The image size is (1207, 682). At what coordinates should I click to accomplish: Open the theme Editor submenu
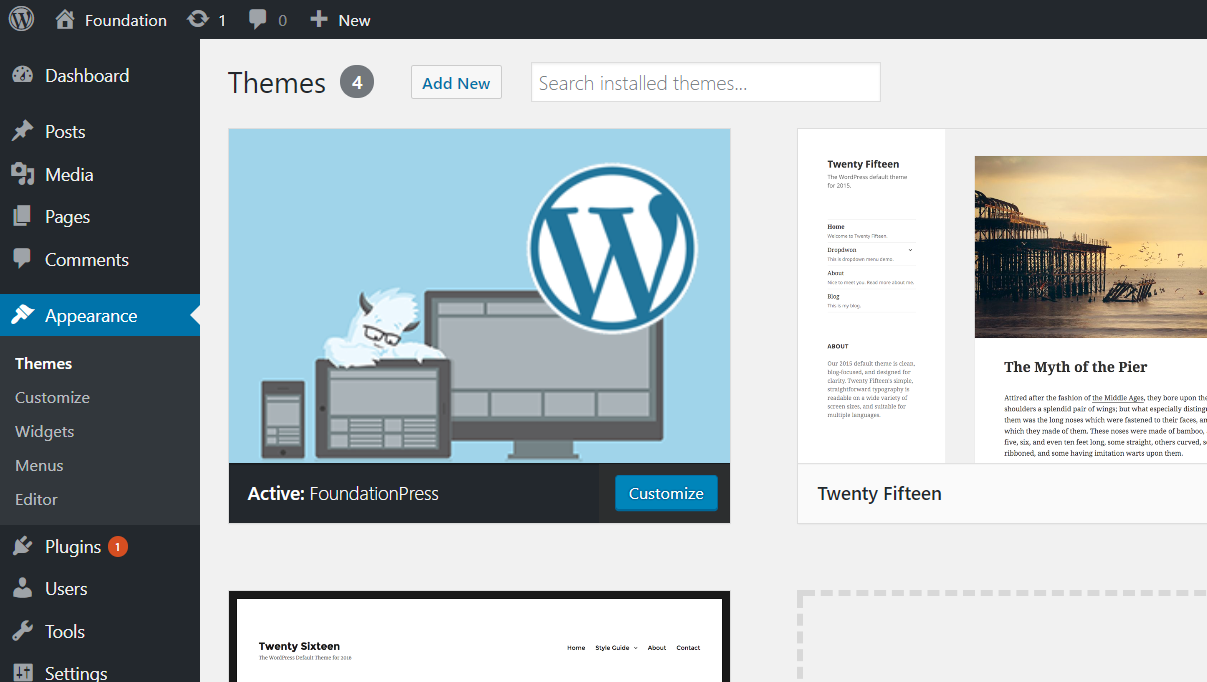pos(36,500)
